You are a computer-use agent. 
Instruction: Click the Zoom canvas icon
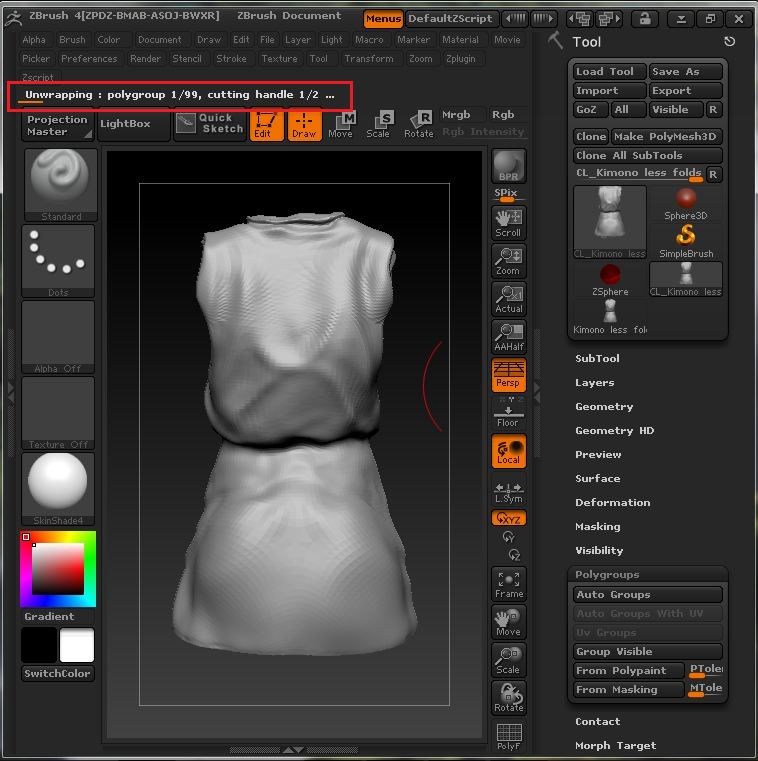509,261
